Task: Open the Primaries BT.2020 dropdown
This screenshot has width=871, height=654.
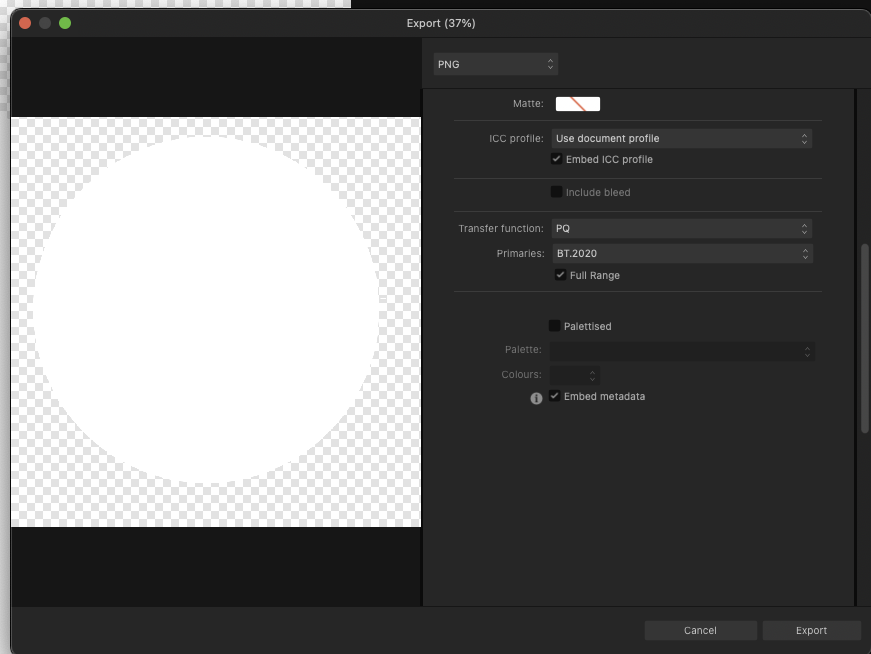Action: 683,253
